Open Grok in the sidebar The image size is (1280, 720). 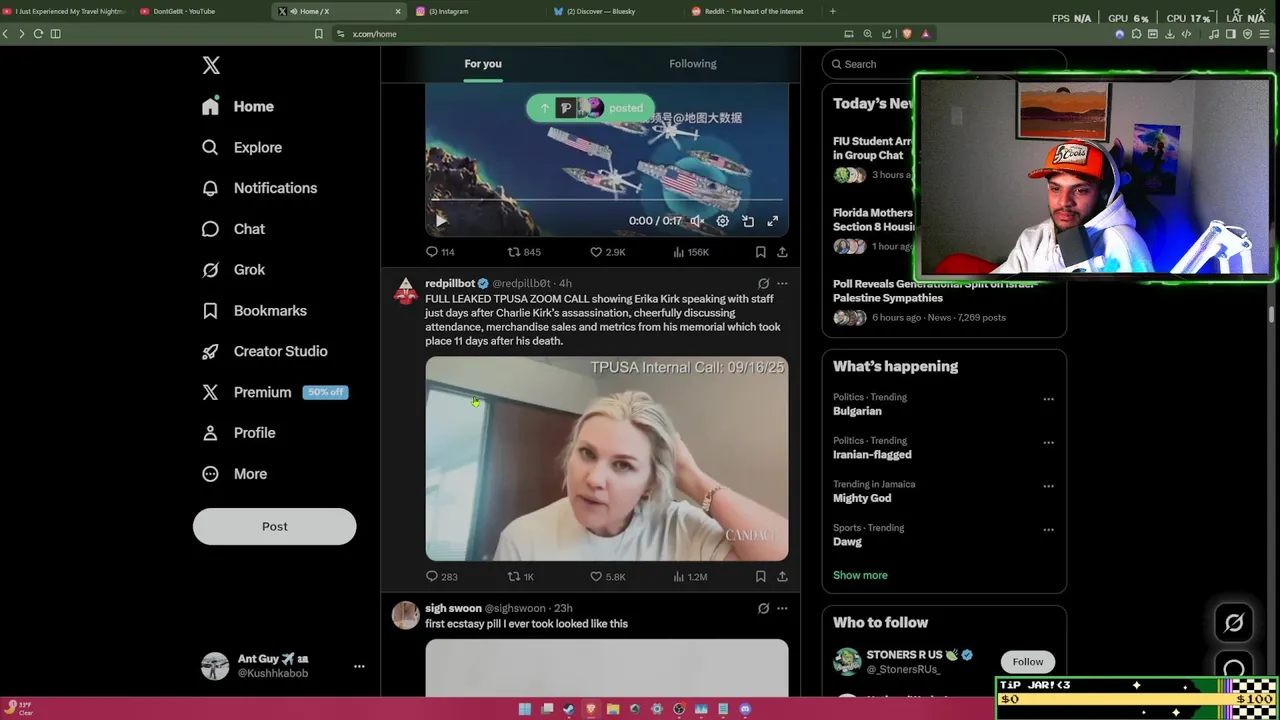[233, 270]
